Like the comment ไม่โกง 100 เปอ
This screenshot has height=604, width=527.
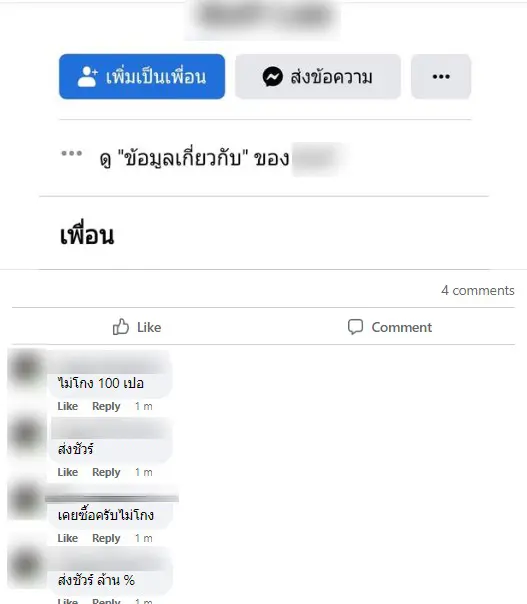(67, 406)
